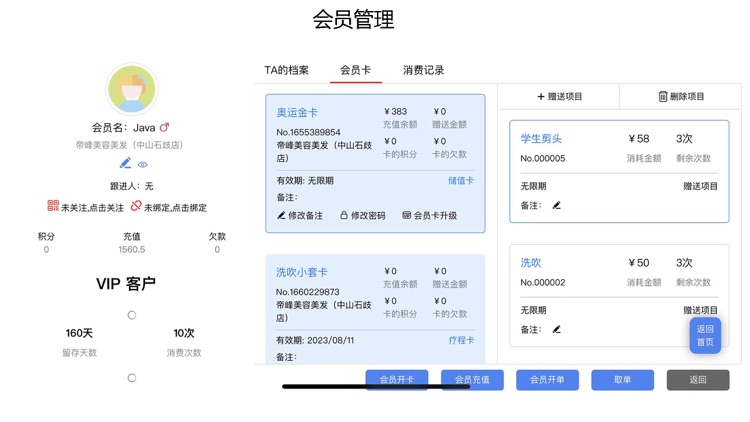Click the 取单 button
This screenshot has width=750, height=422.
pos(622,380)
